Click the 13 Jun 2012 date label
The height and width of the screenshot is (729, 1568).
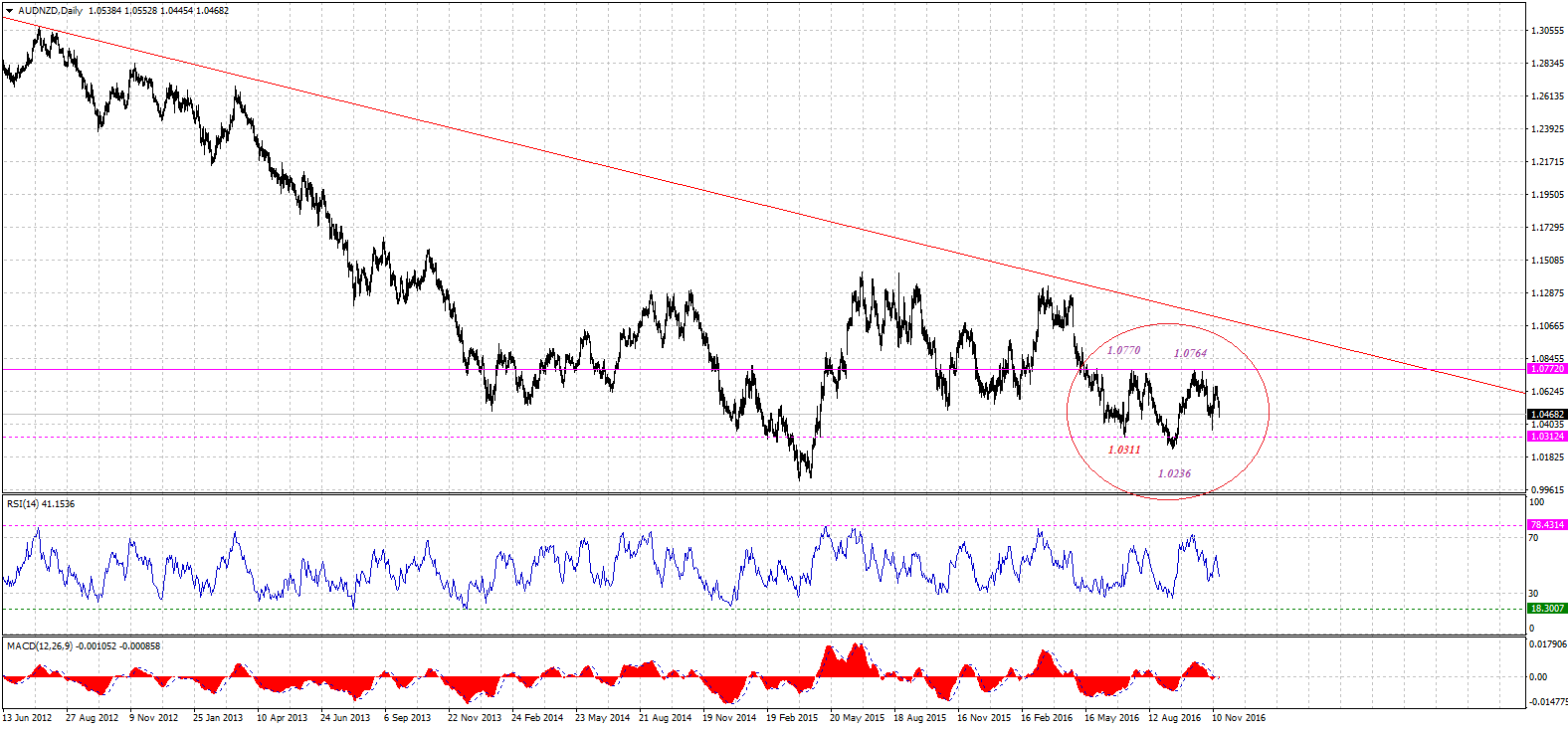[27, 718]
